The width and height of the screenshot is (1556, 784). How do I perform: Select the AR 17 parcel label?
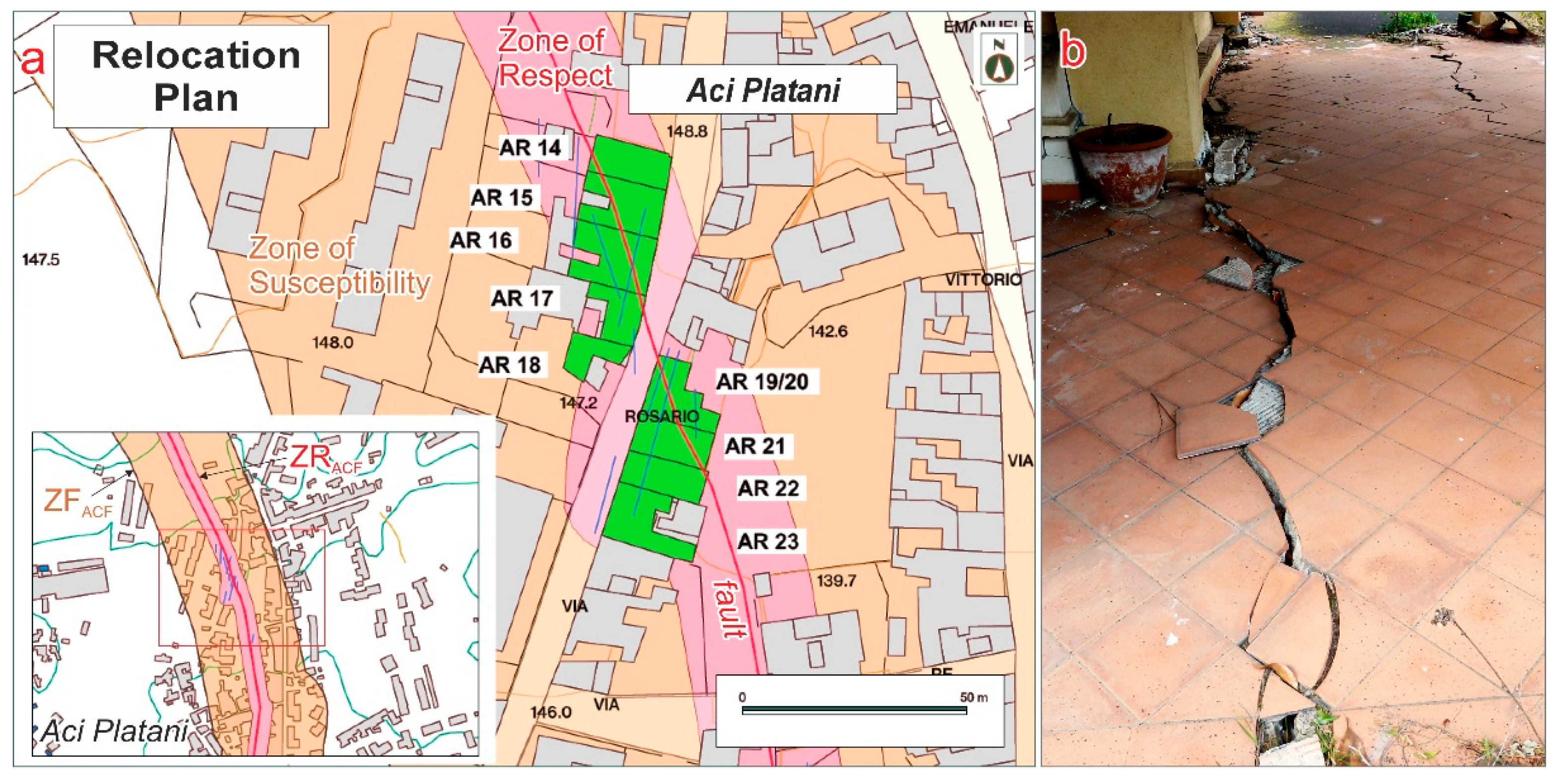[522, 298]
